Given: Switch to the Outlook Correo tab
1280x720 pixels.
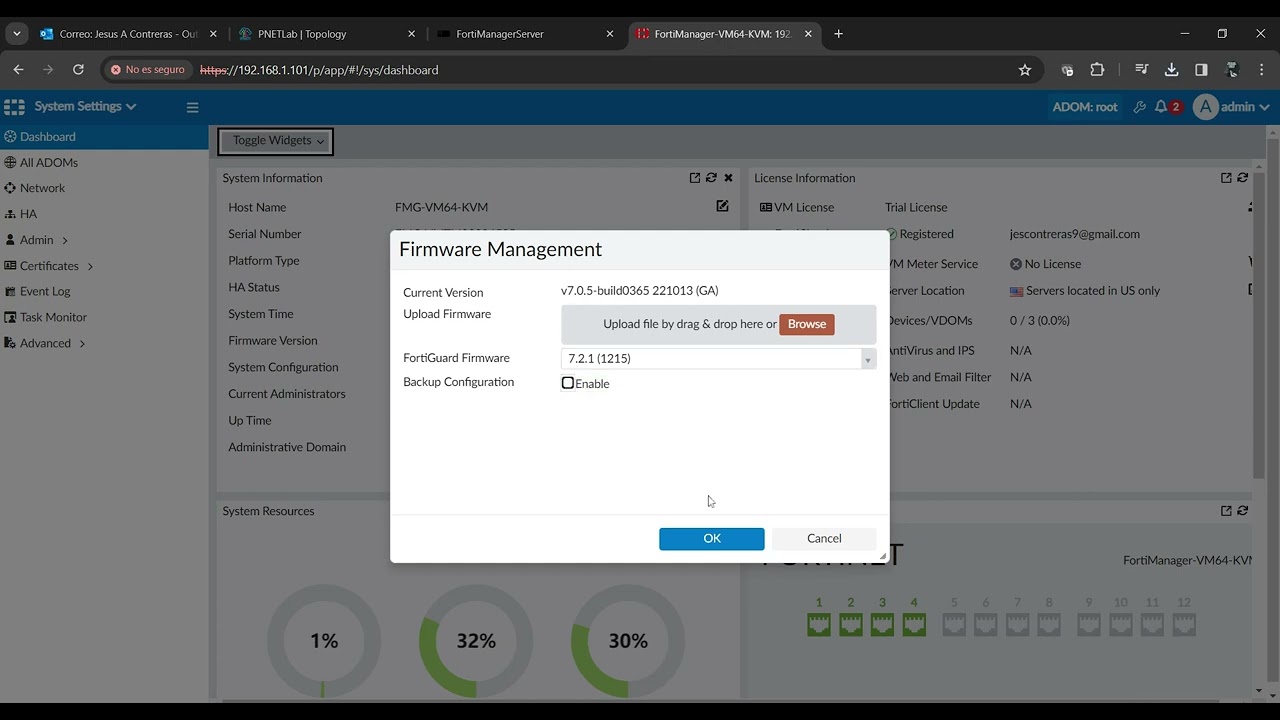Looking at the screenshot, I should coord(128,34).
